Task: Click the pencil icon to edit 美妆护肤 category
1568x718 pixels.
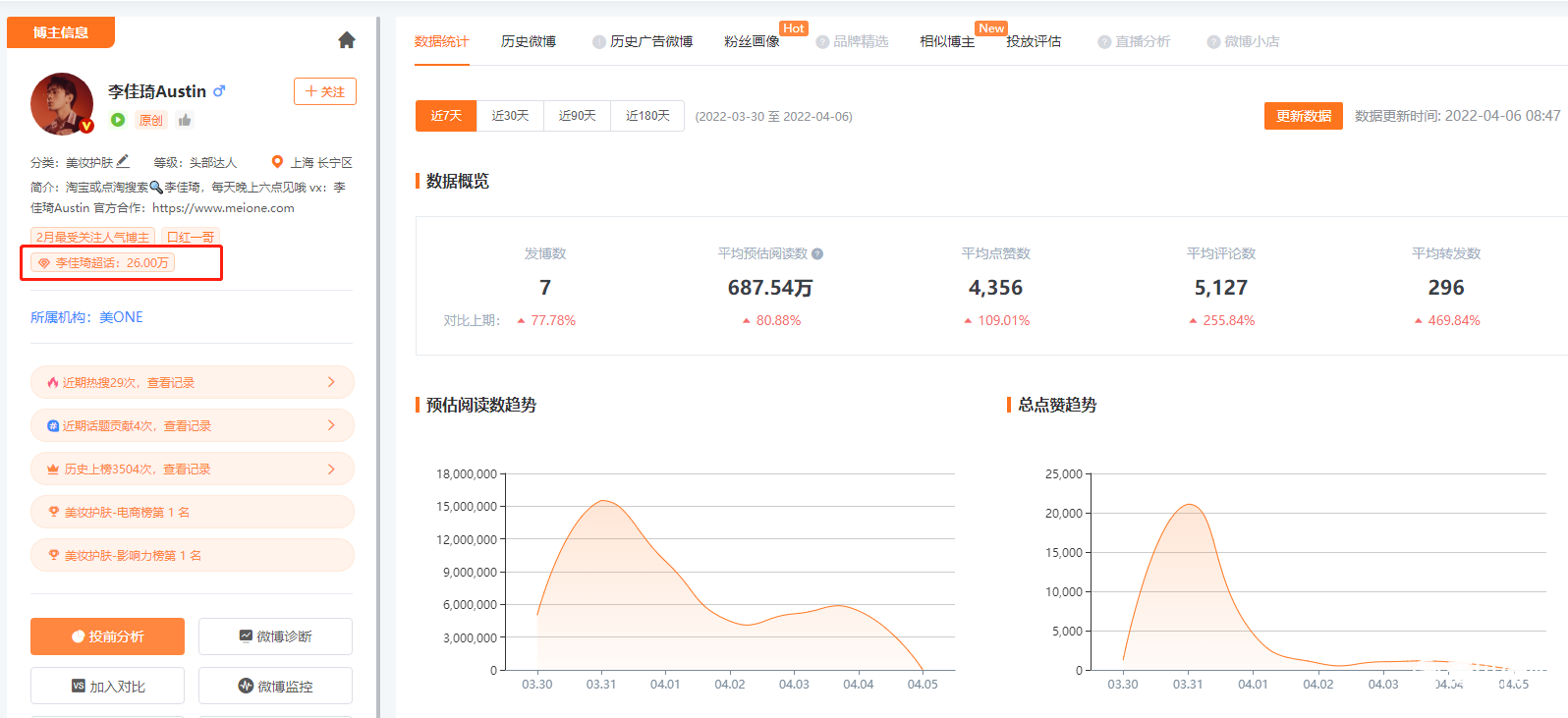Action: click(x=123, y=161)
